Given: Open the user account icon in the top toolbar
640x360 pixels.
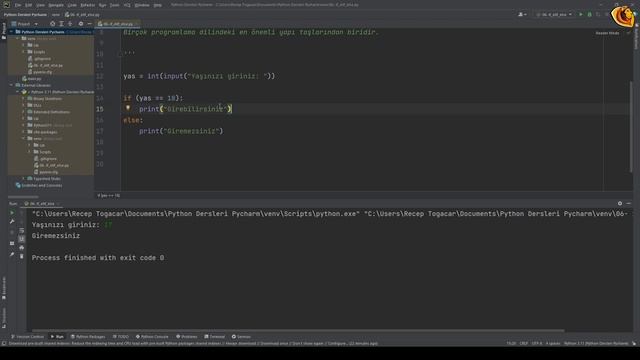Looking at the screenshot, I should pos(522,15).
